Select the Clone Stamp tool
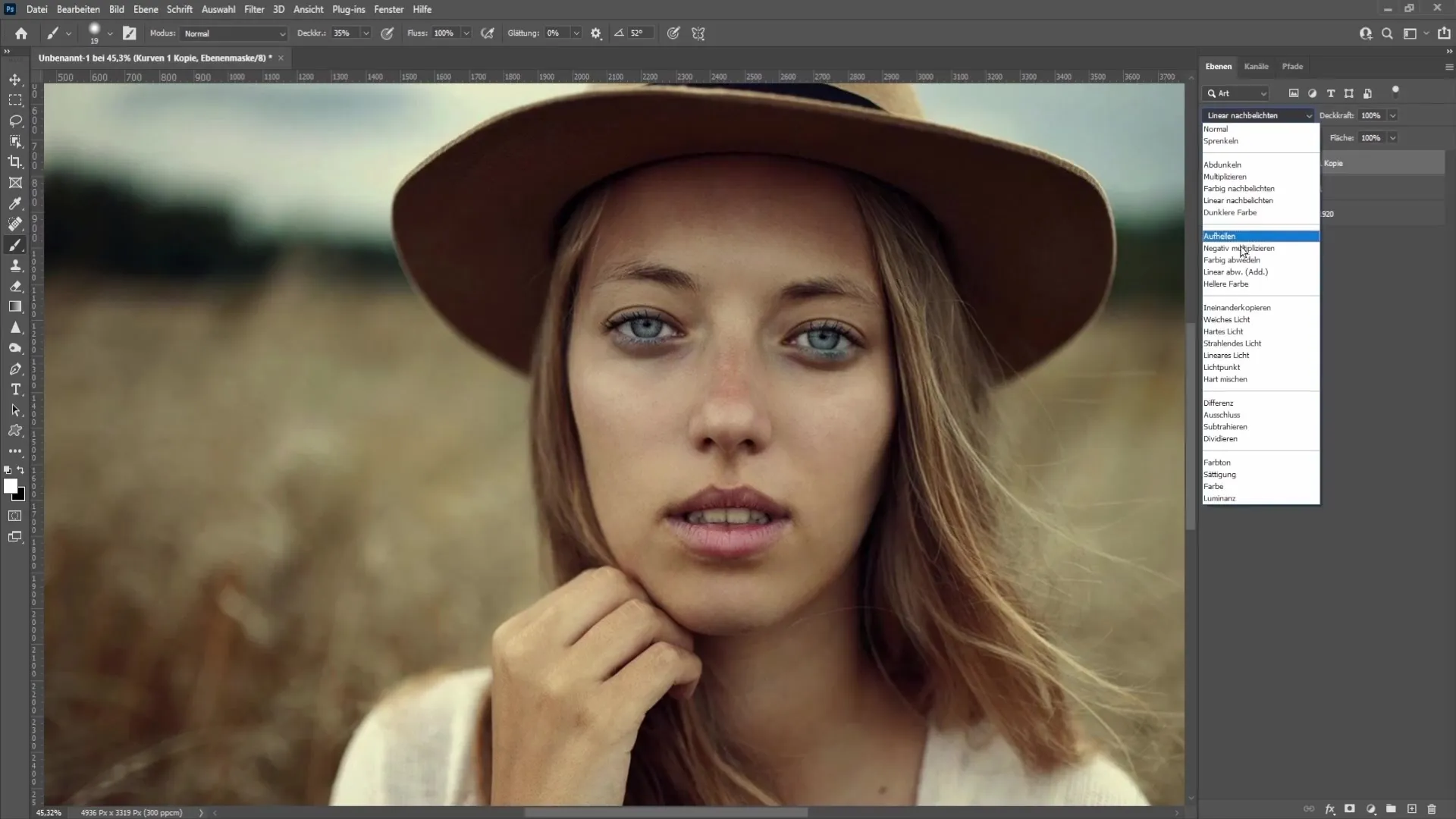Image resolution: width=1456 pixels, height=819 pixels. pos(15,265)
